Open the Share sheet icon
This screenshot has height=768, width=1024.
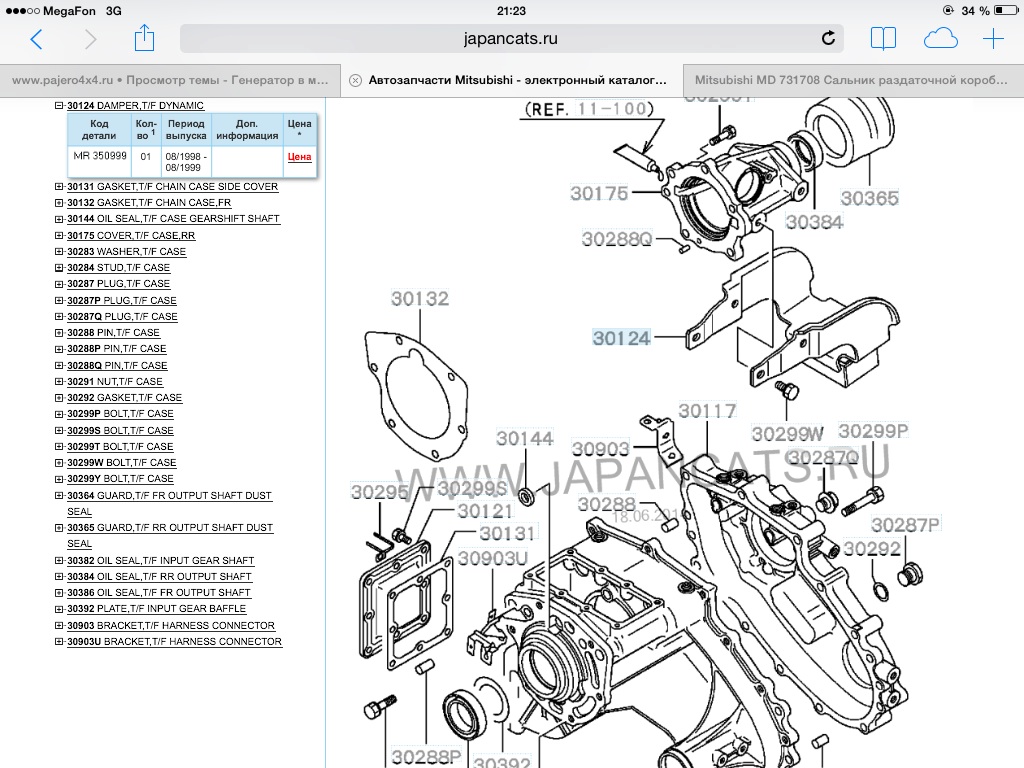(x=144, y=38)
